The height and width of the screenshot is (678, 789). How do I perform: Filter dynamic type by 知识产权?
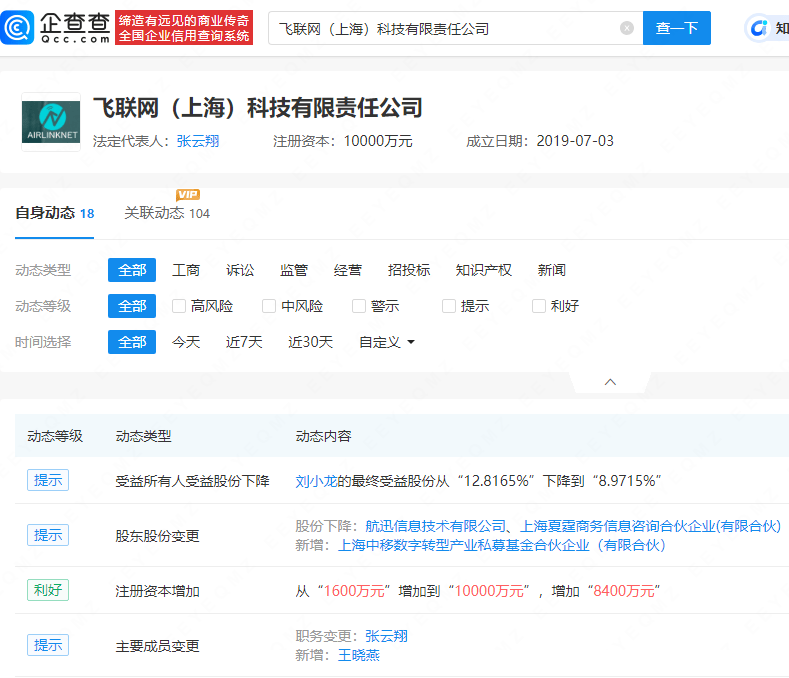pos(484,270)
